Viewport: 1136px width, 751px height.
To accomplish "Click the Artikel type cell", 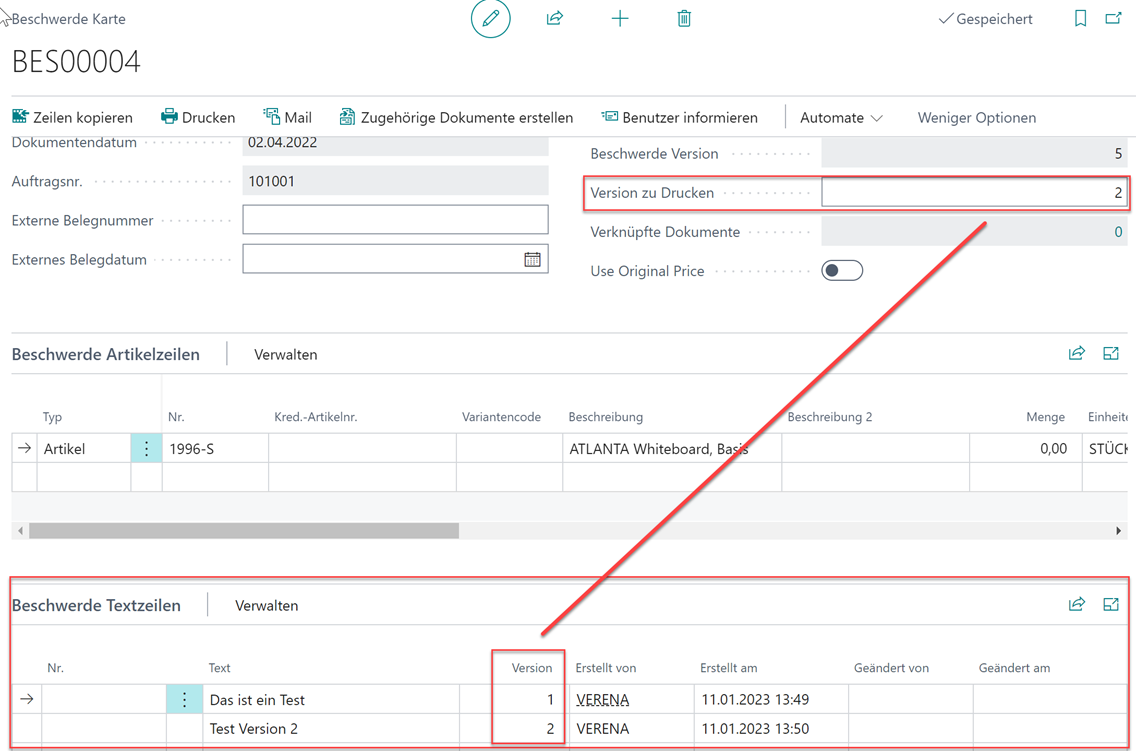I will coord(84,449).
